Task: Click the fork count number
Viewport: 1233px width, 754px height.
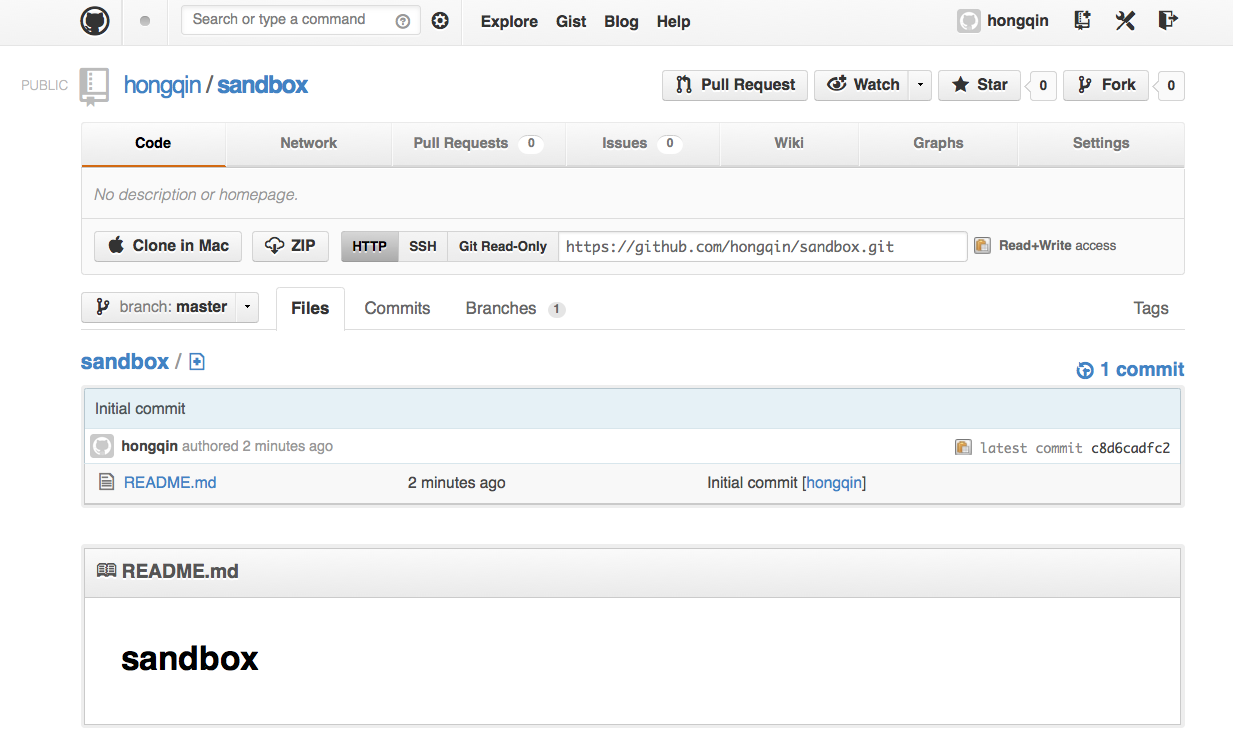Action: pos(1171,86)
